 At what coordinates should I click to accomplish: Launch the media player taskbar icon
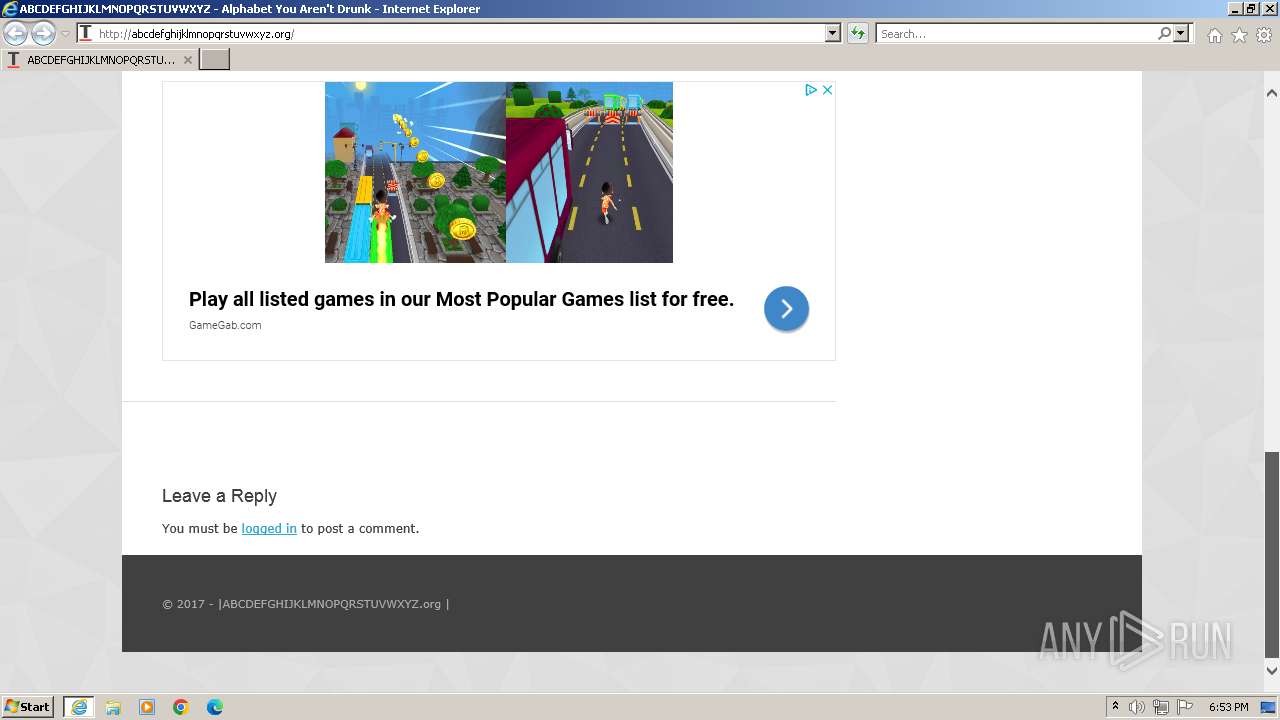147,707
